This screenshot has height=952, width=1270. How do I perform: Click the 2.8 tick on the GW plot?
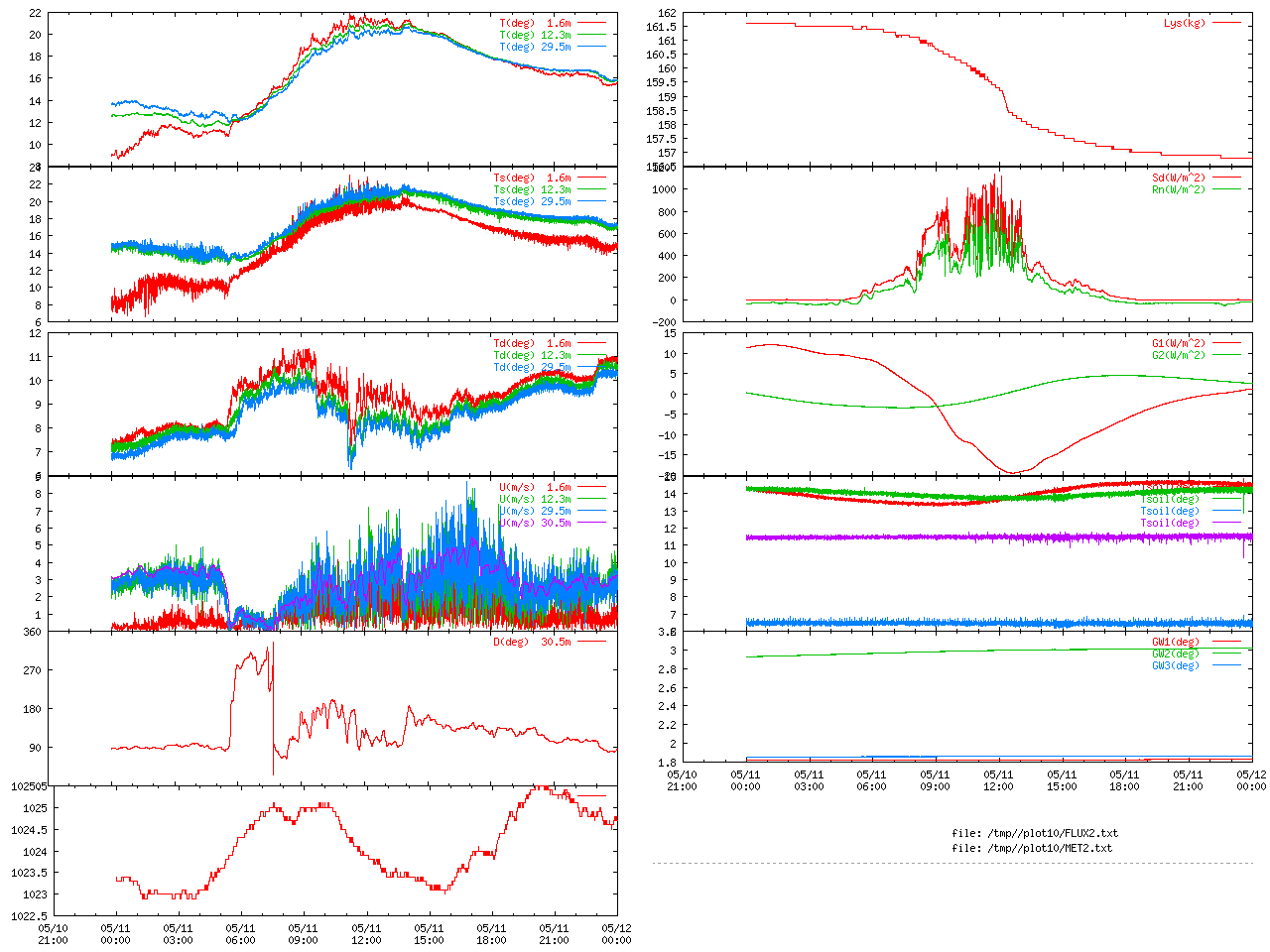[667, 670]
